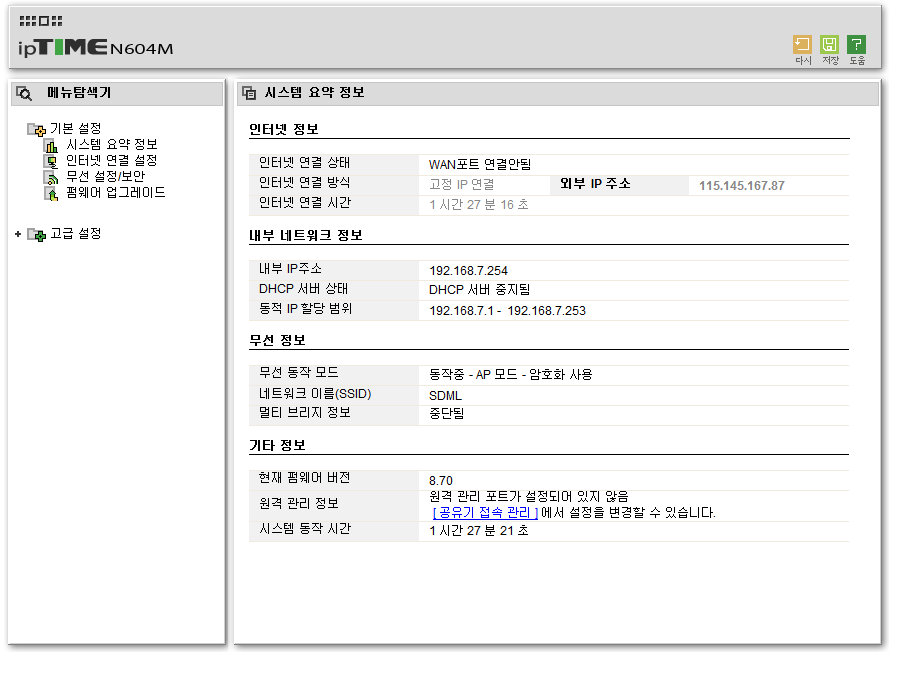This screenshot has height=690, width=922.
Task: Click the ipTIME N604M logo
Action: click(x=95, y=47)
